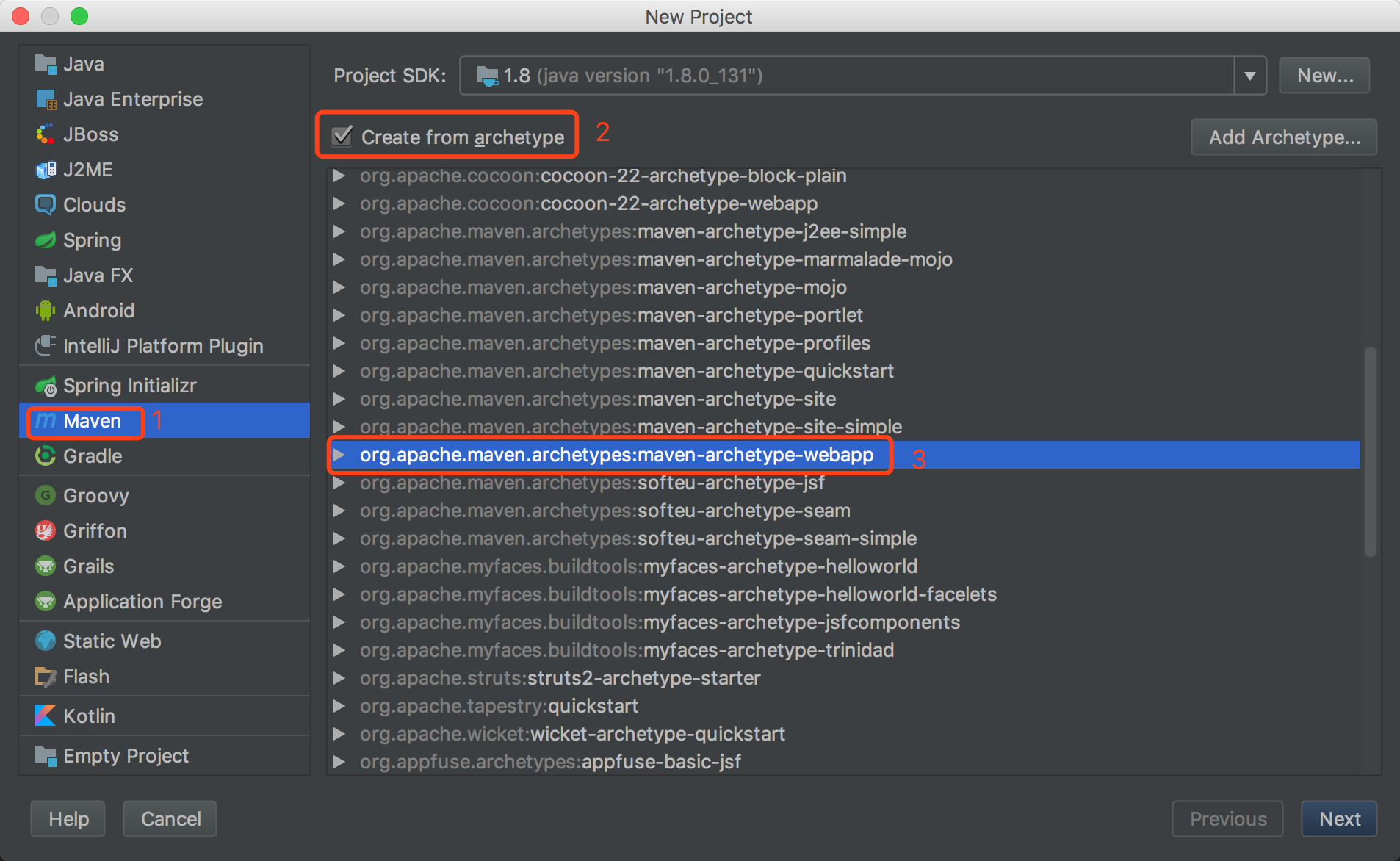Image resolution: width=1400 pixels, height=861 pixels.
Task: Select Spring project type label
Action: [93, 240]
